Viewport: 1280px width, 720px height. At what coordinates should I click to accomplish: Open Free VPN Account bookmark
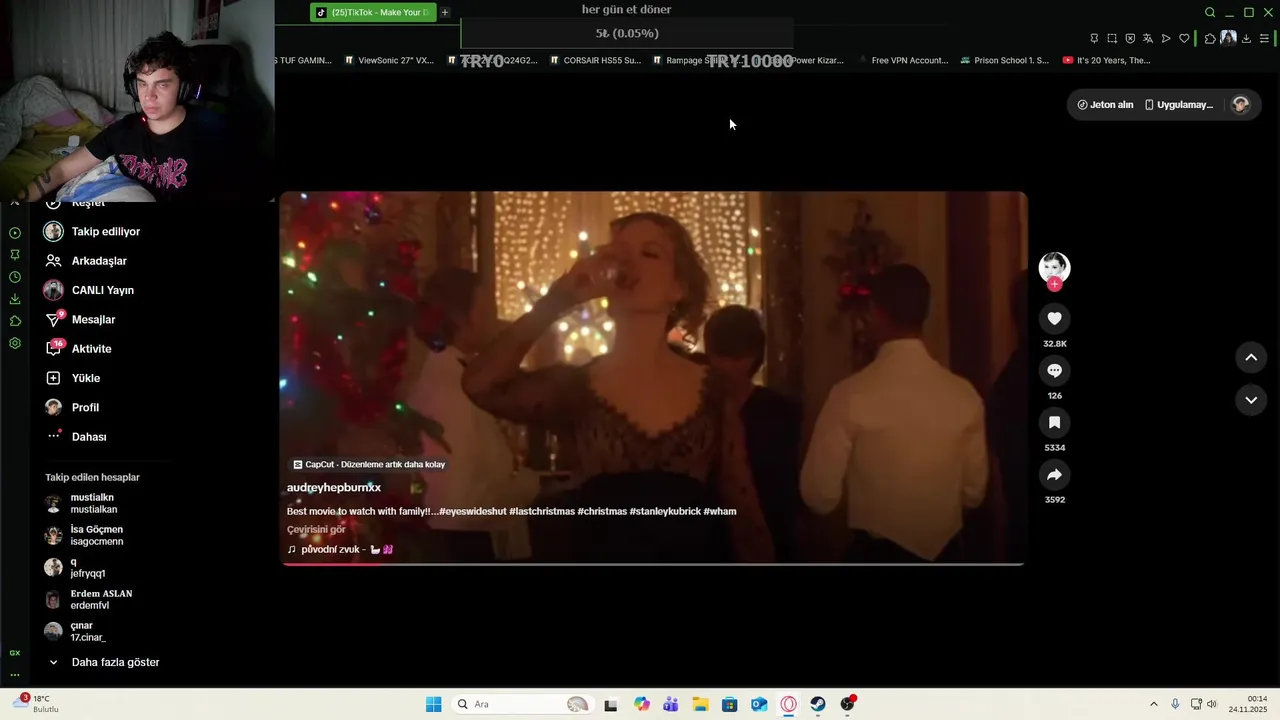(902, 60)
